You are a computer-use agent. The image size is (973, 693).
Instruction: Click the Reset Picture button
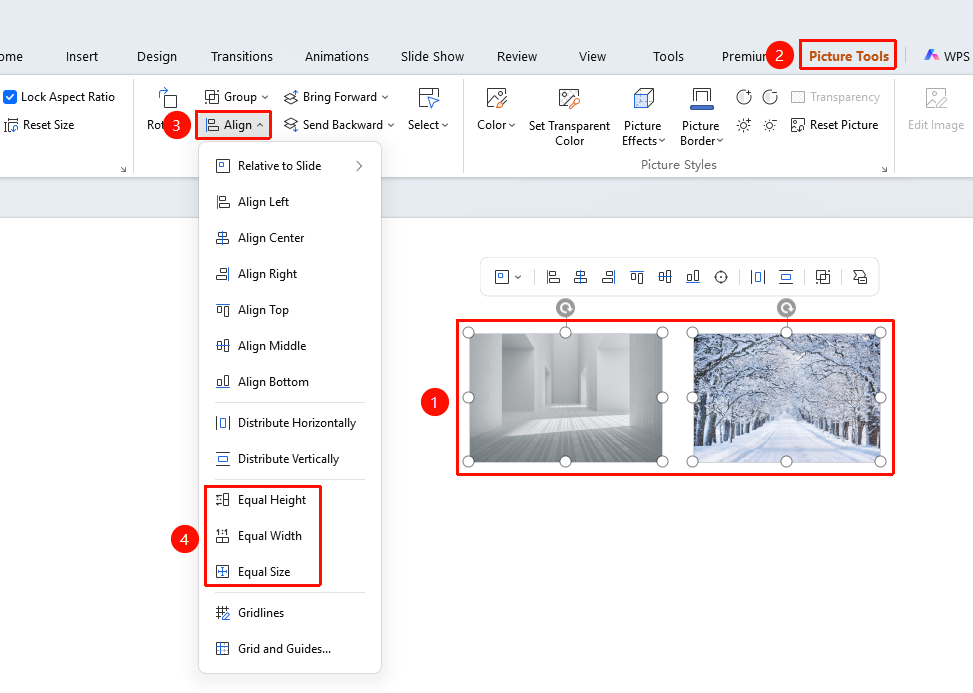pyautogui.click(x=835, y=125)
